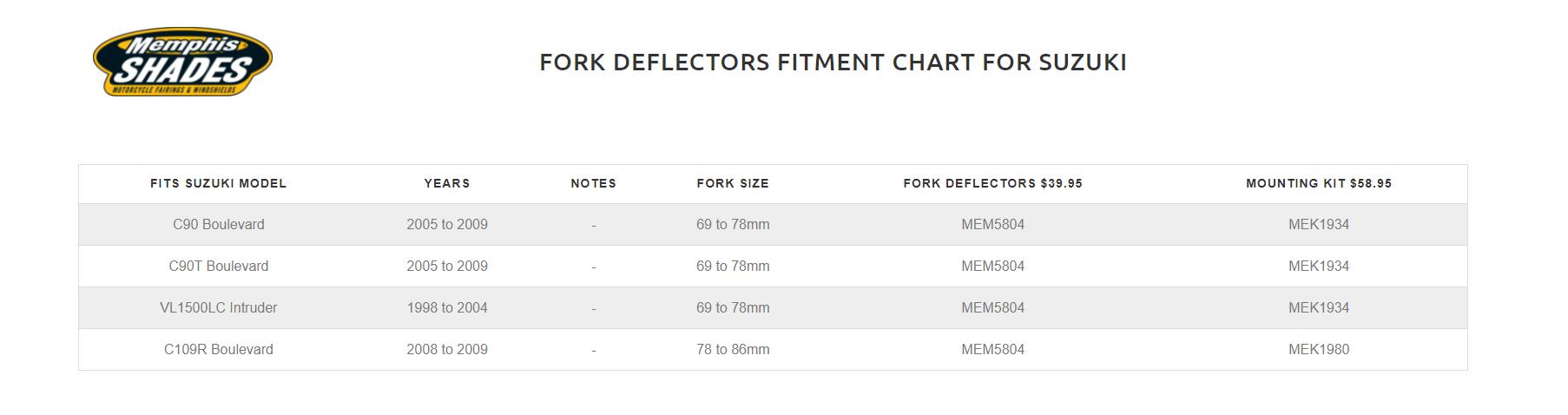This screenshot has height=415, width=1568.
Task: Select the Notes column header
Action: click(593, 184)
